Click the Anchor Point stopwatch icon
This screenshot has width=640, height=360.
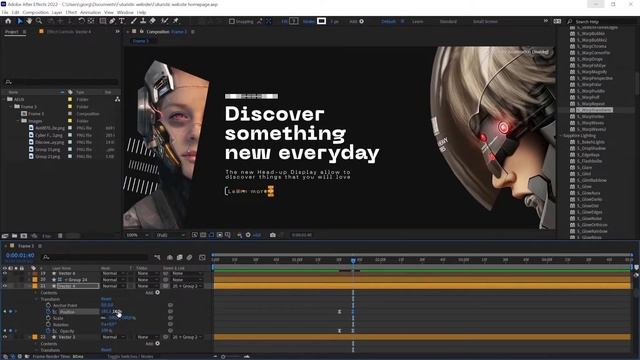(x=48, y=305)
